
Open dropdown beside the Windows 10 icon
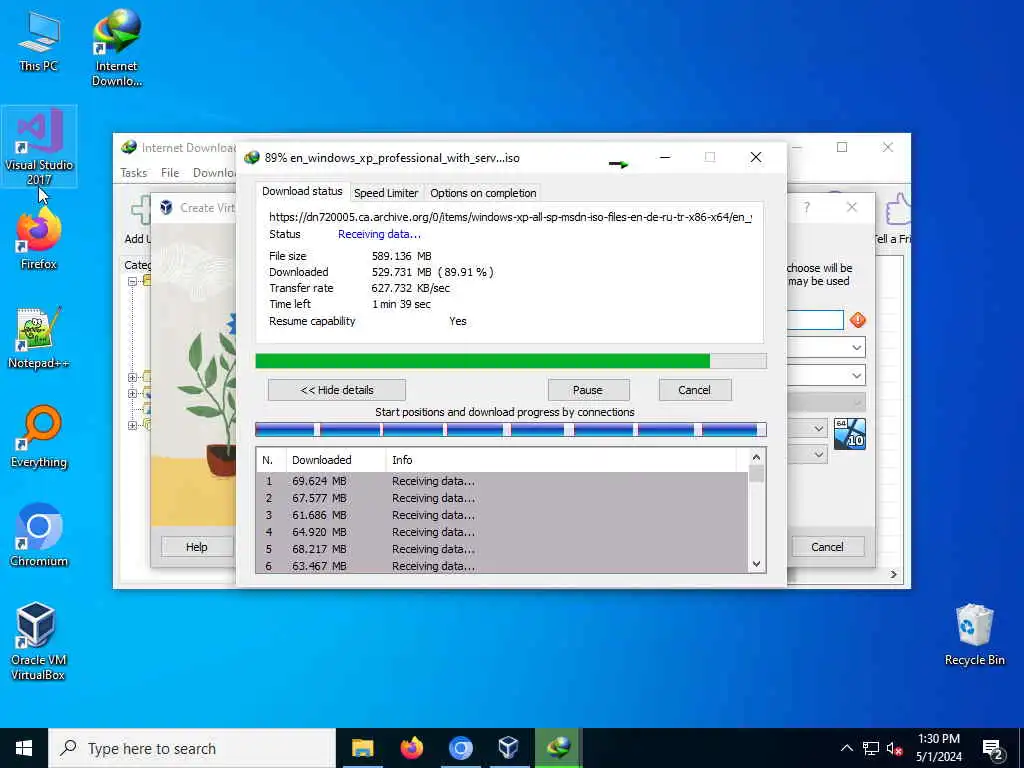pyautogui.click(x=818, y=428)
